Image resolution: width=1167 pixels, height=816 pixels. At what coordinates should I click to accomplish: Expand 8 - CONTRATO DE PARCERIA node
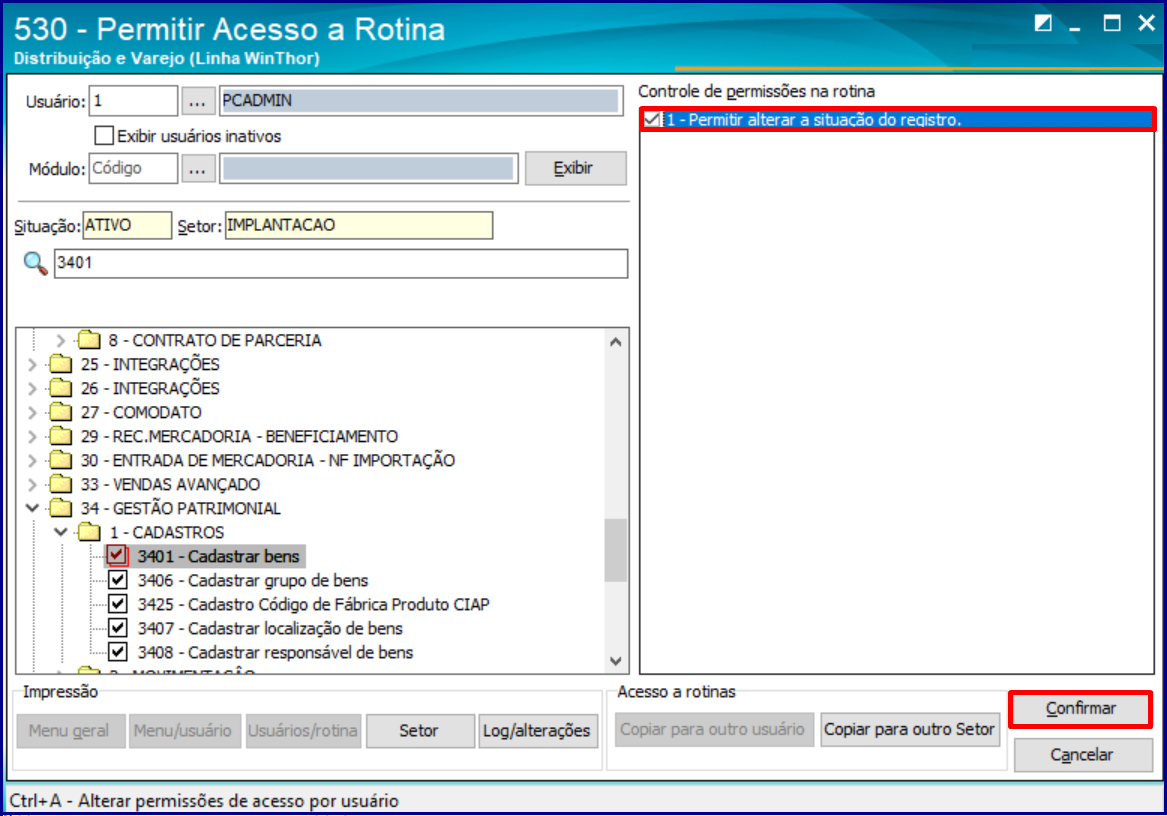pyautogui.click(x=61, y=340)
